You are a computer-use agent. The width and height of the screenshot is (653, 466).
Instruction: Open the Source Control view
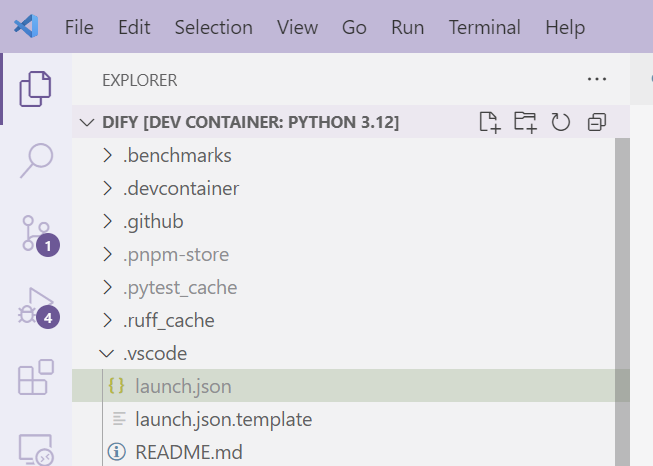(x=37, y=233)
